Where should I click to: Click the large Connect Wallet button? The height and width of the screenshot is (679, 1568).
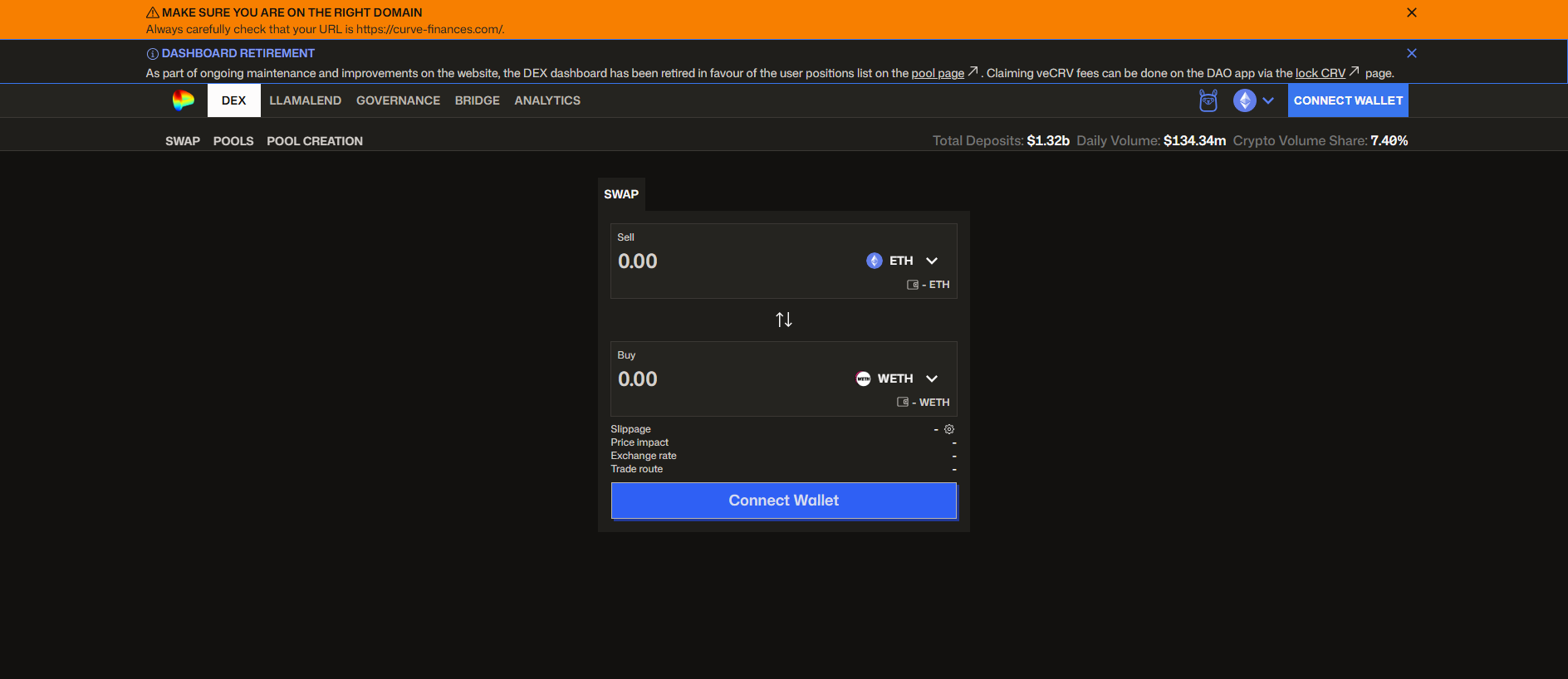tap(784, 501)
